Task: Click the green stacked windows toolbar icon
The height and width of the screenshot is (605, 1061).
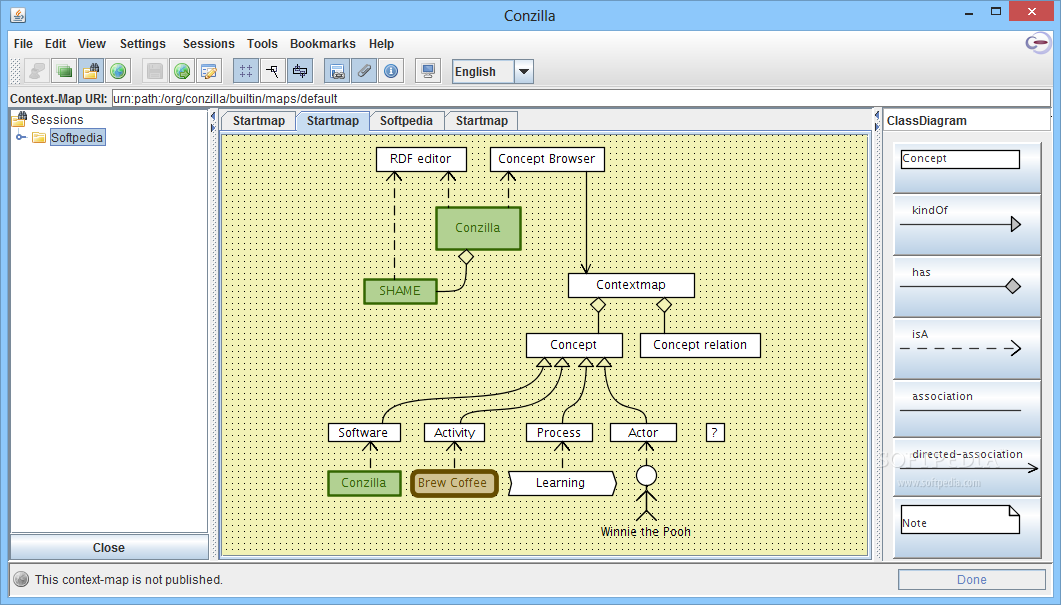Action: coord(64,71)
